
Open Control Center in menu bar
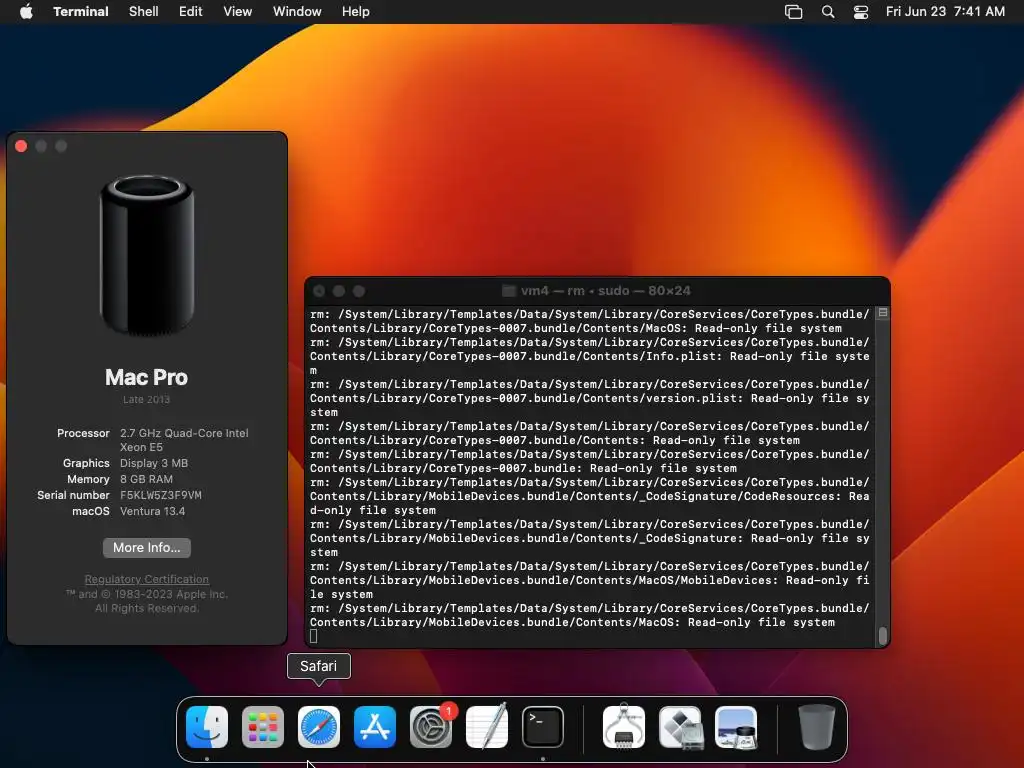click(x=861, y=12)
